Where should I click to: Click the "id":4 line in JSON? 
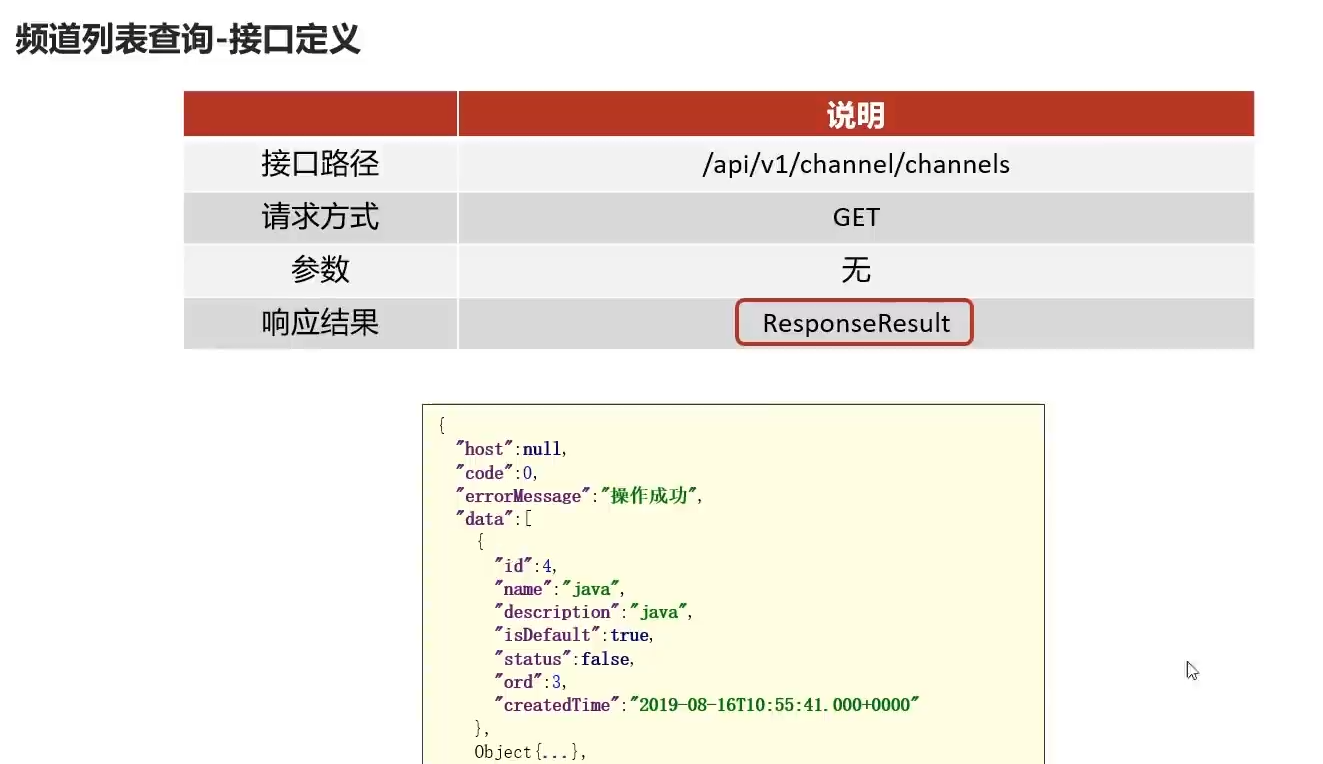tap(524, 566)
